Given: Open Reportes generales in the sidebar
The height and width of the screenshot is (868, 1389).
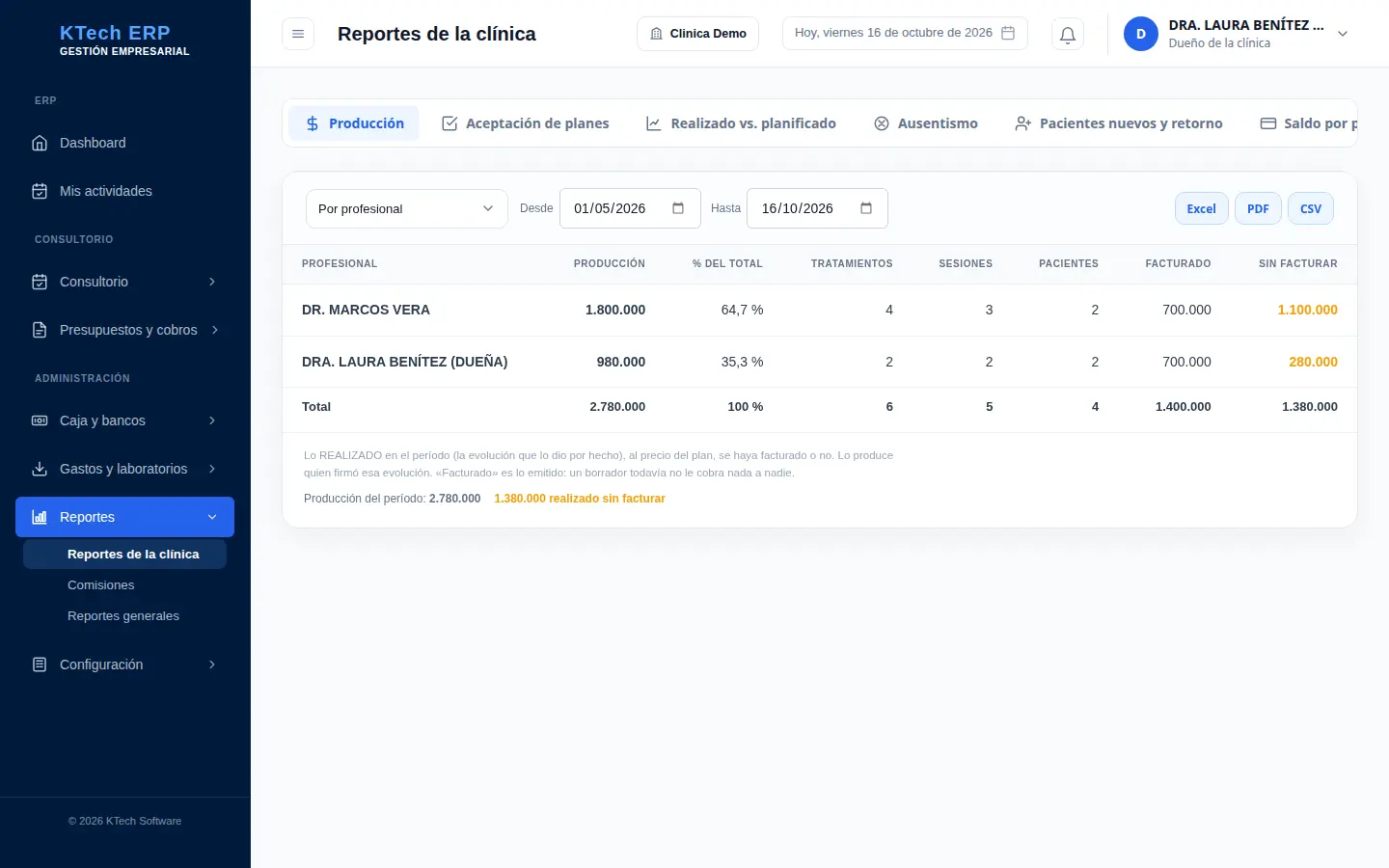Looking at the screenshot, I should [x=123, y=616].
